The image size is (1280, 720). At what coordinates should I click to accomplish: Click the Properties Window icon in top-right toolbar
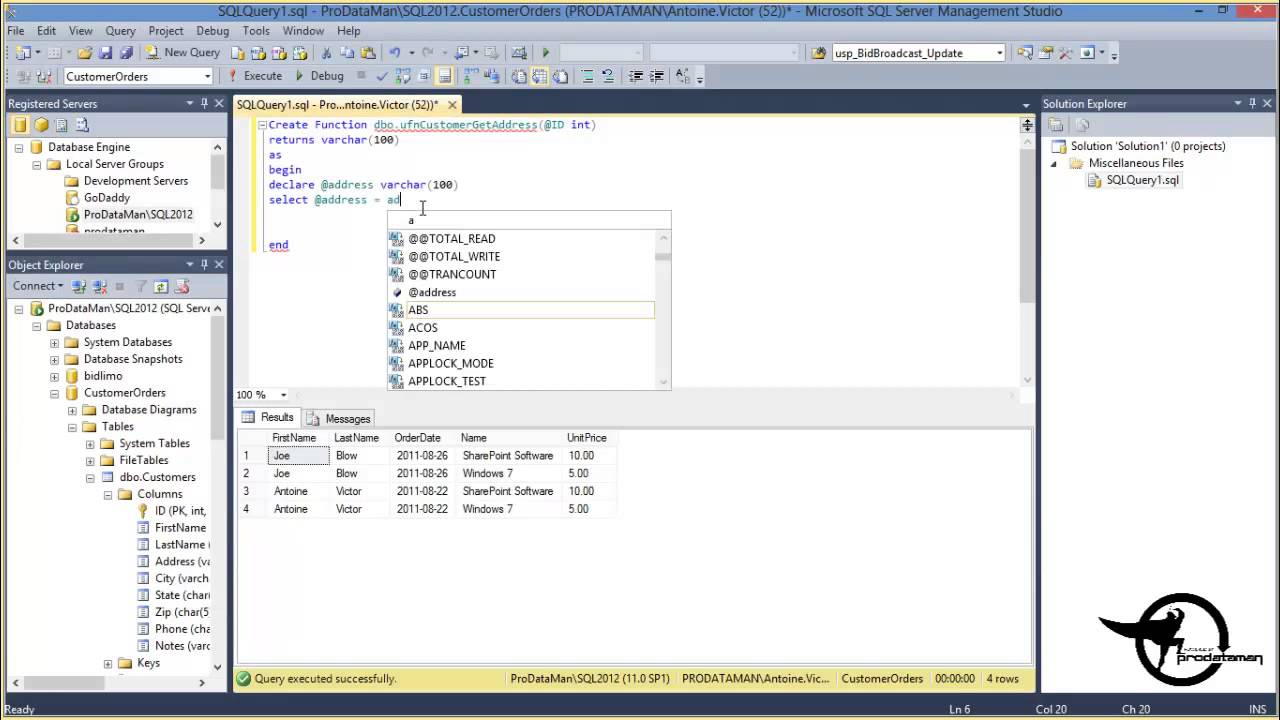click(x=1046, y=53)
